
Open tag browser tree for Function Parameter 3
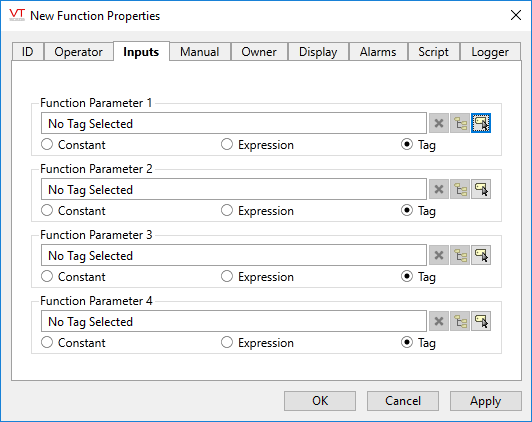point(460,255)
